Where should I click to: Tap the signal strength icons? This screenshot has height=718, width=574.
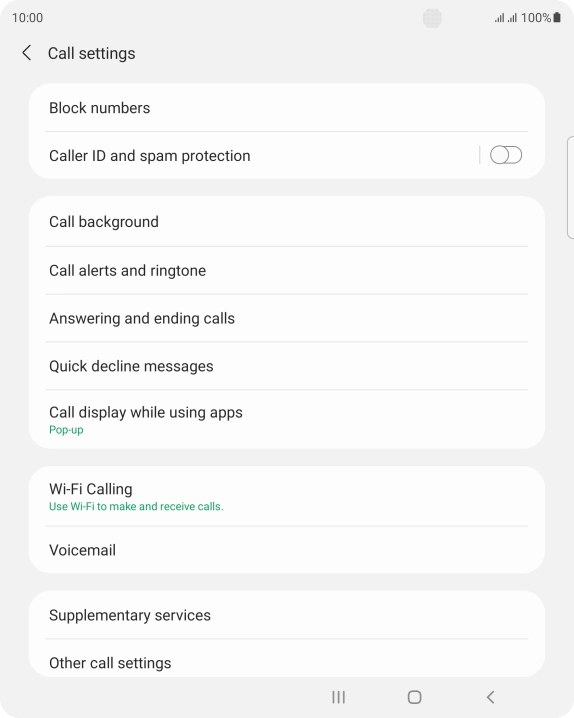pyautogui.click(x=505, y=18)
